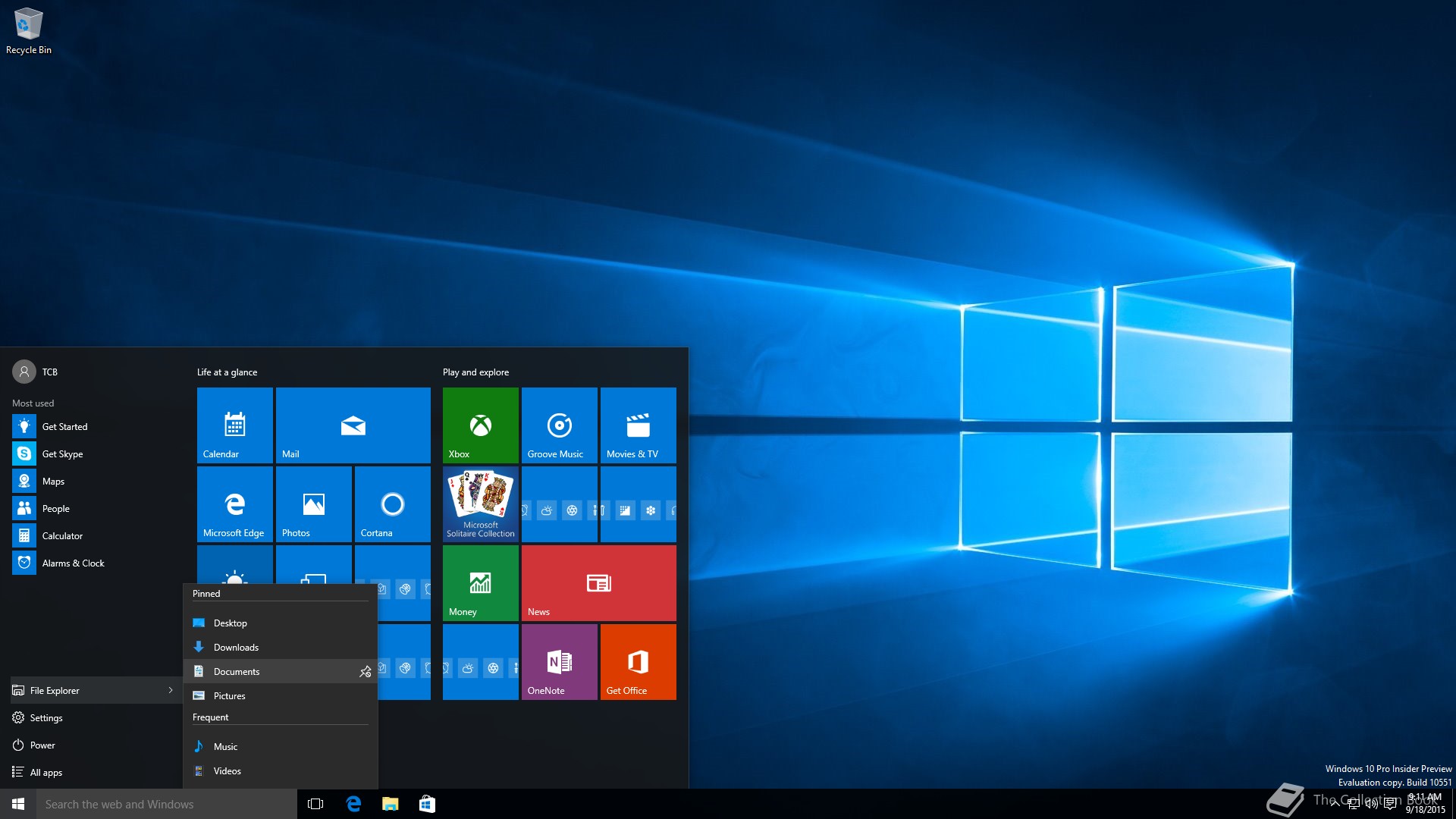Viewport: 1456px width, 819px height.
Task: Select Desktop in the pinned list
Action: point(280,623)
